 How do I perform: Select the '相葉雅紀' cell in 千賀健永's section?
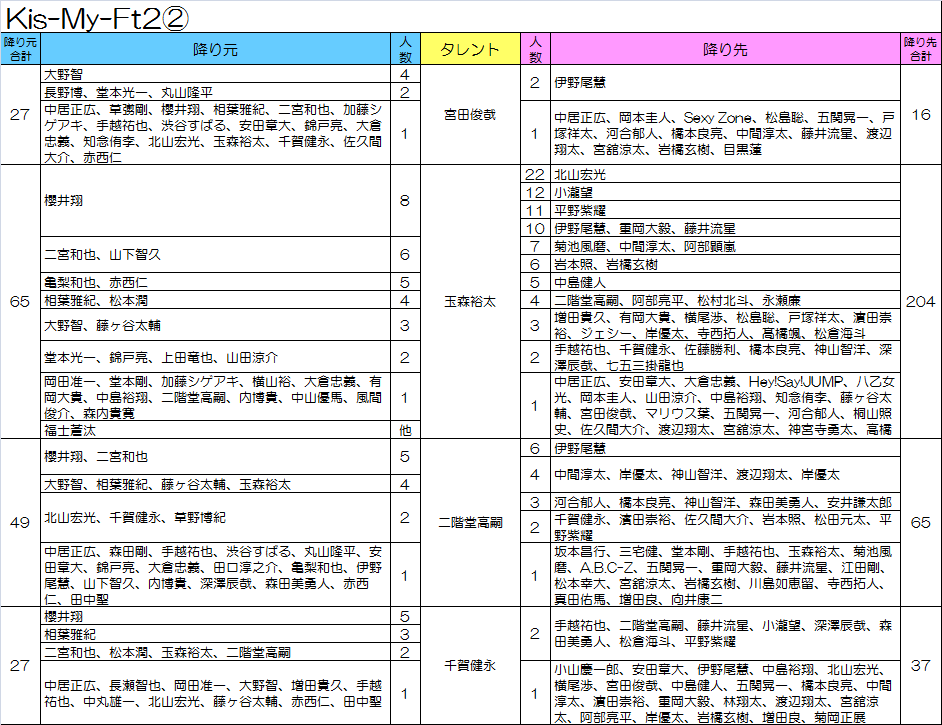(215, 634)
